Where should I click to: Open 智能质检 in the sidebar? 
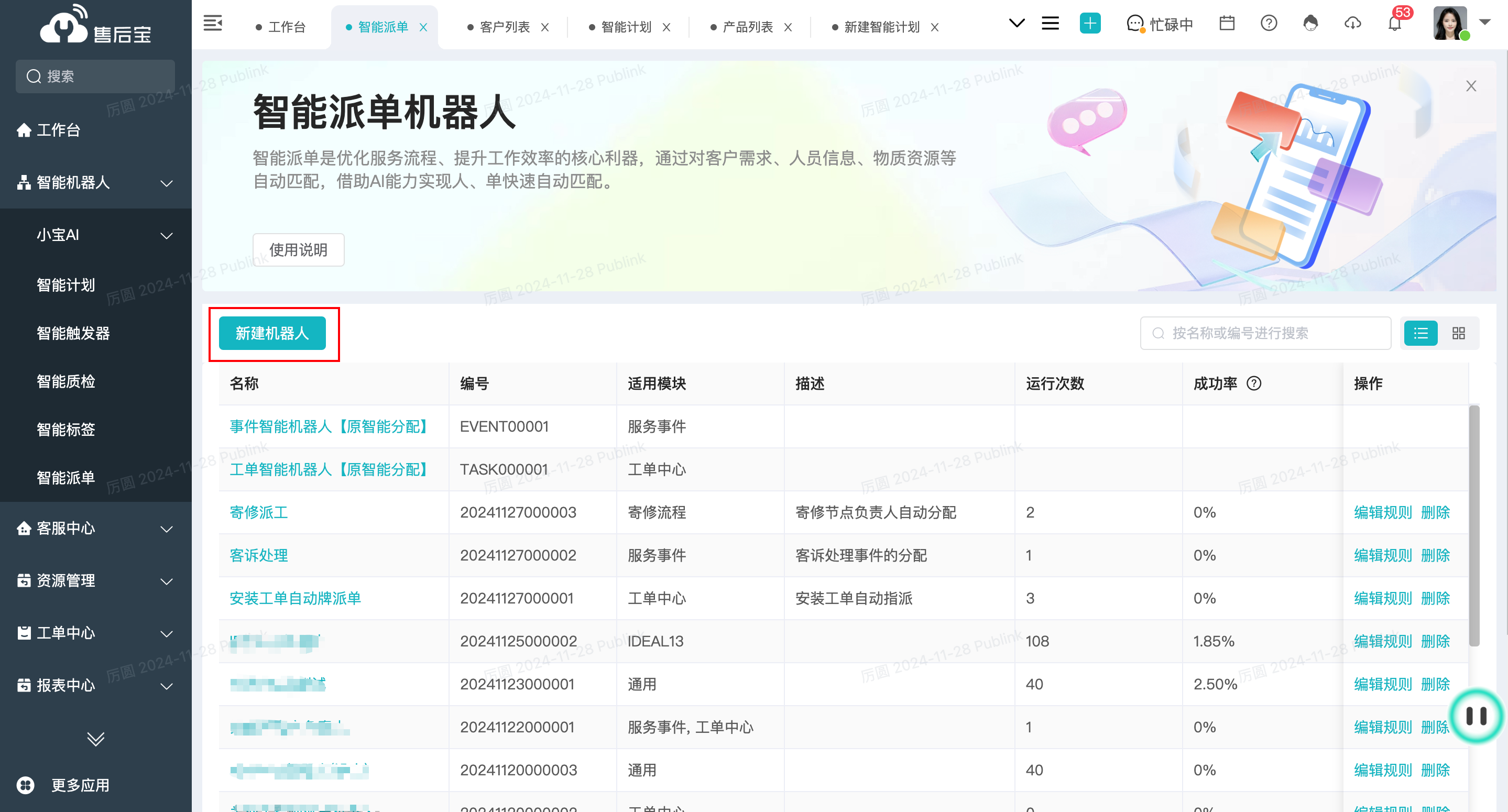[x=65, y=382]
